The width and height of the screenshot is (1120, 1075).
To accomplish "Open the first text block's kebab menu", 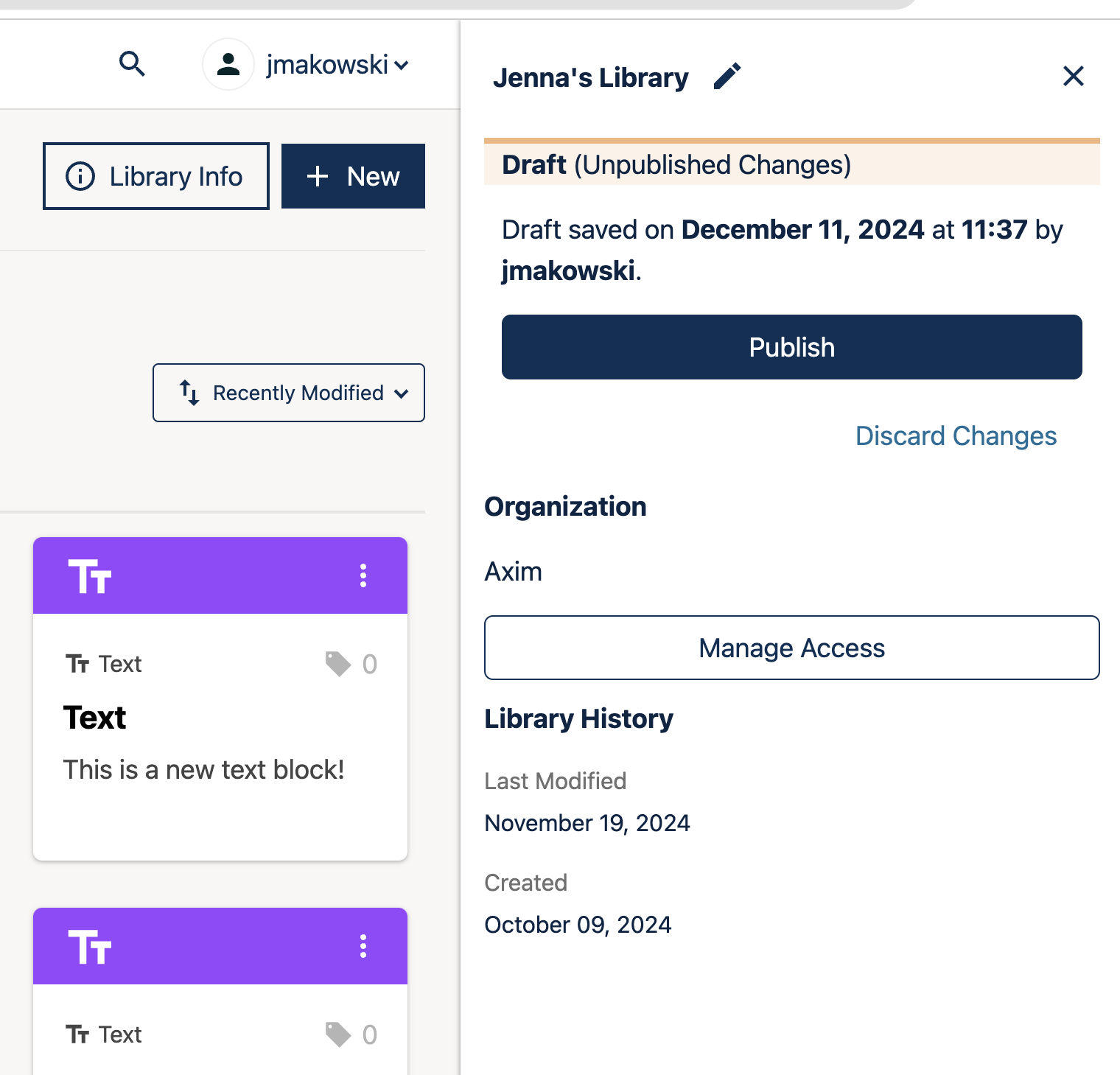I will click(x=363, y=575).
